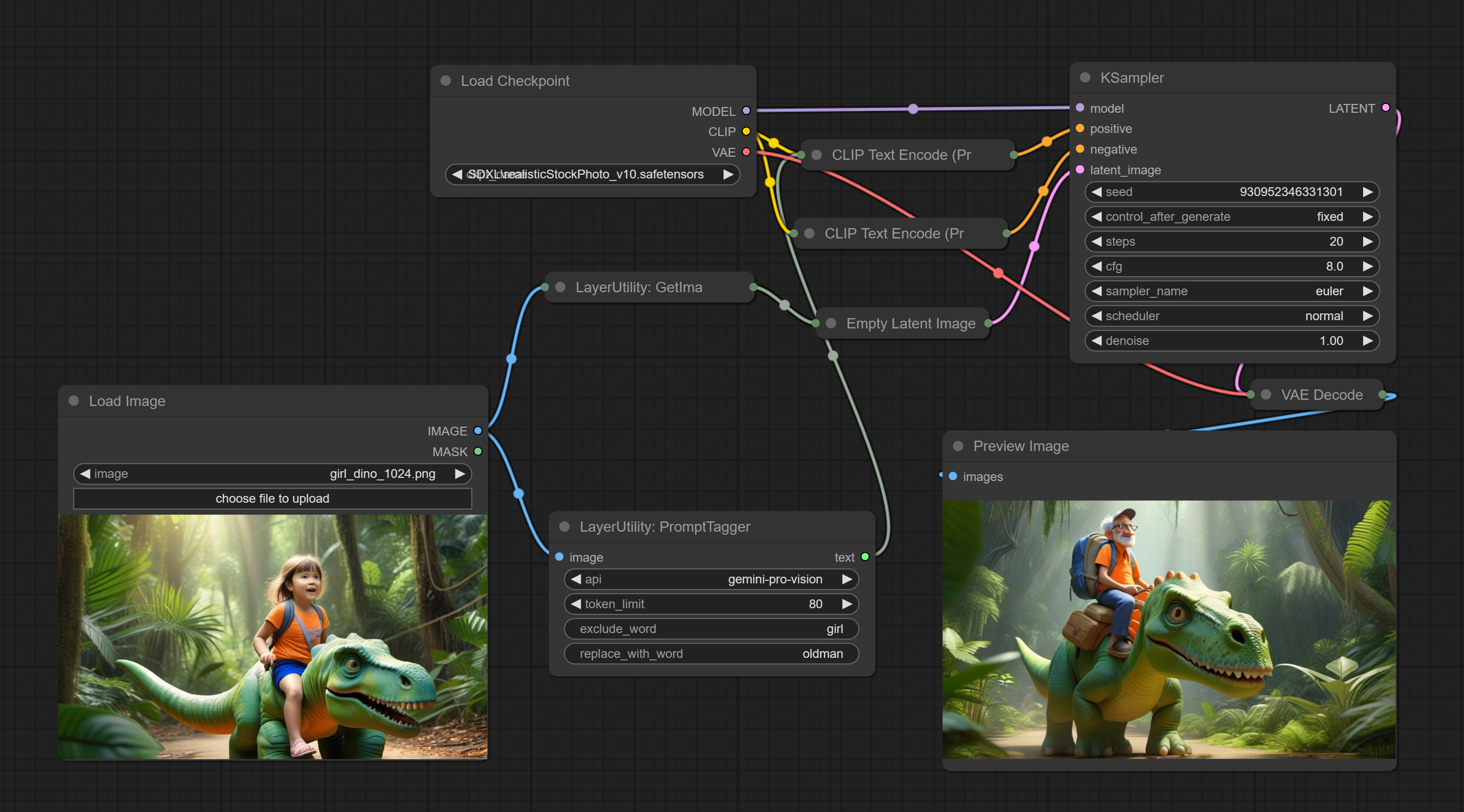Open the api dropdown showing gemini-pro-vision
This screenshot has height=812, width=1464.
[x=711, y=579]
